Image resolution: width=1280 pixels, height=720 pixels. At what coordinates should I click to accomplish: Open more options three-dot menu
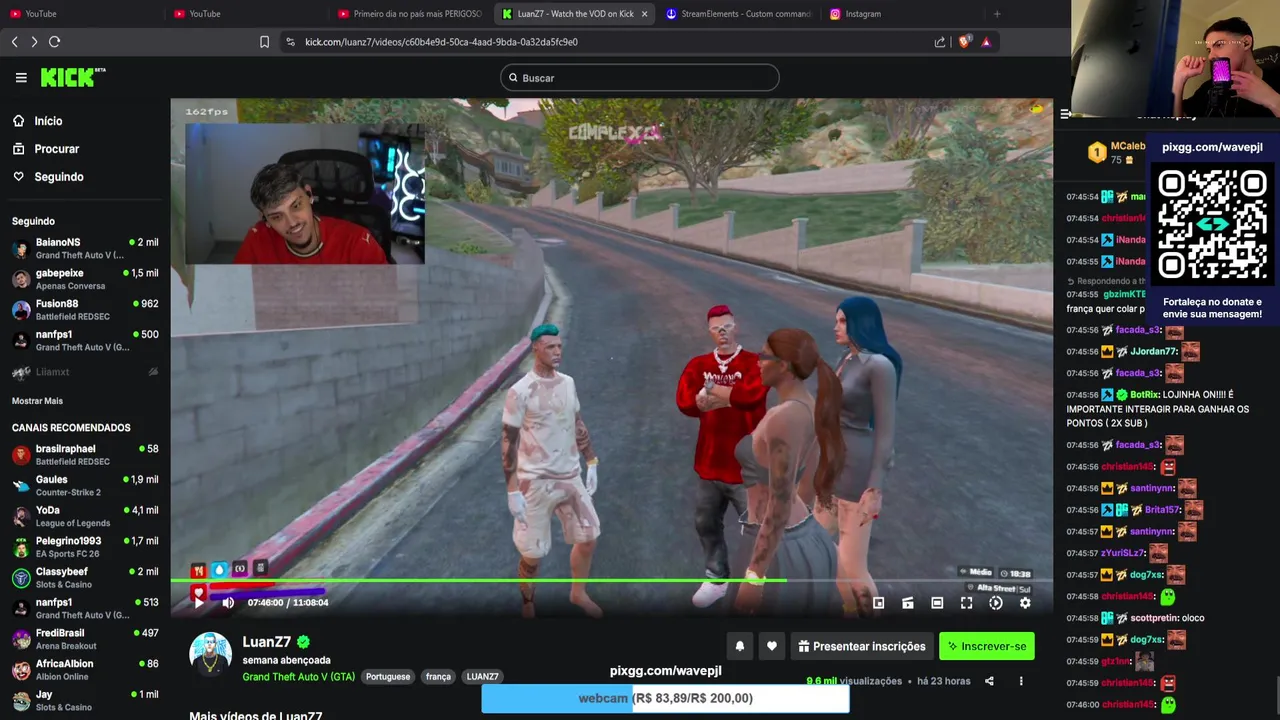(x=1021, y=681)
